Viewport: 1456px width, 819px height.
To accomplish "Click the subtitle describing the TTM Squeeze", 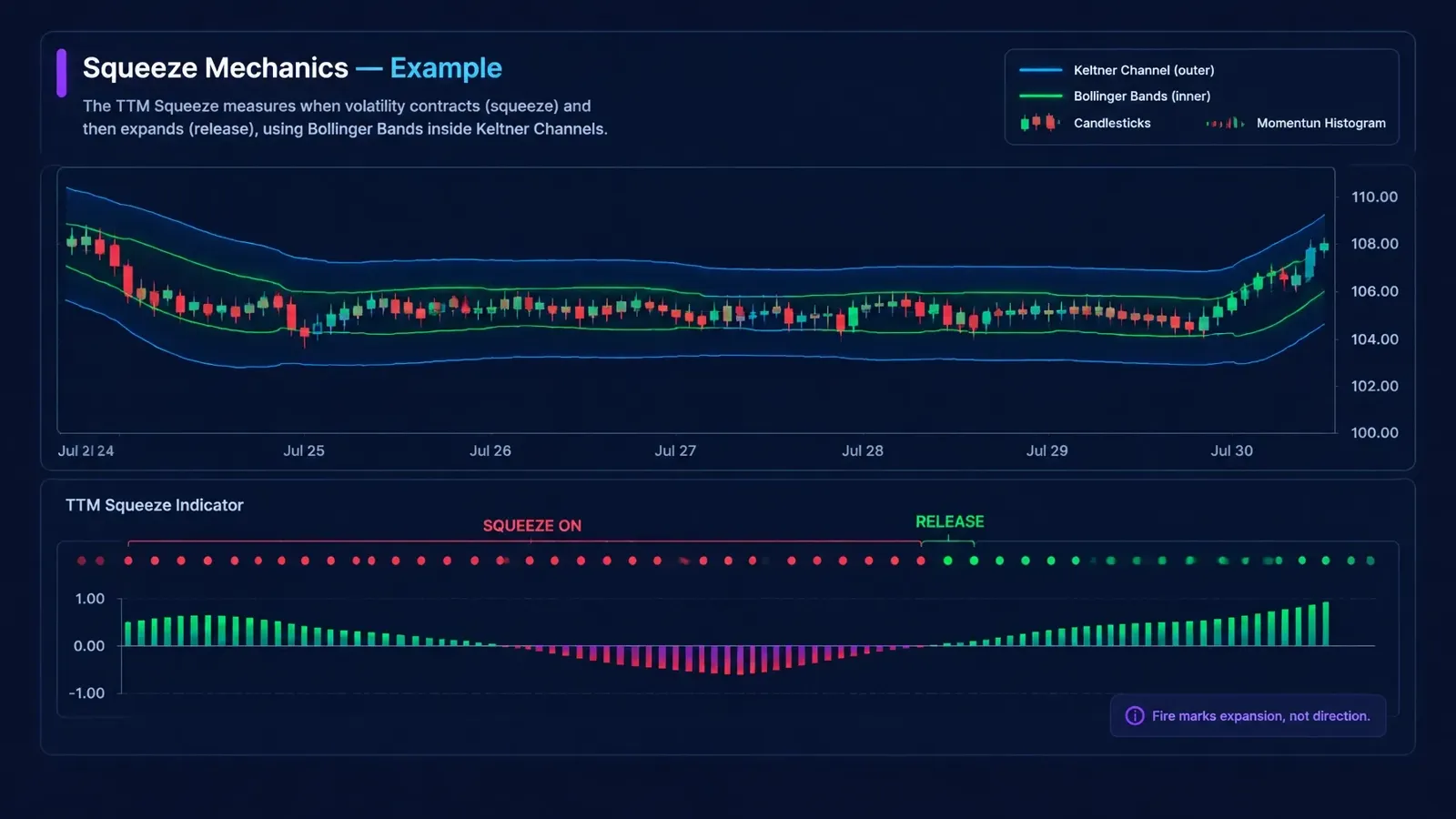I will pos(345,117).
